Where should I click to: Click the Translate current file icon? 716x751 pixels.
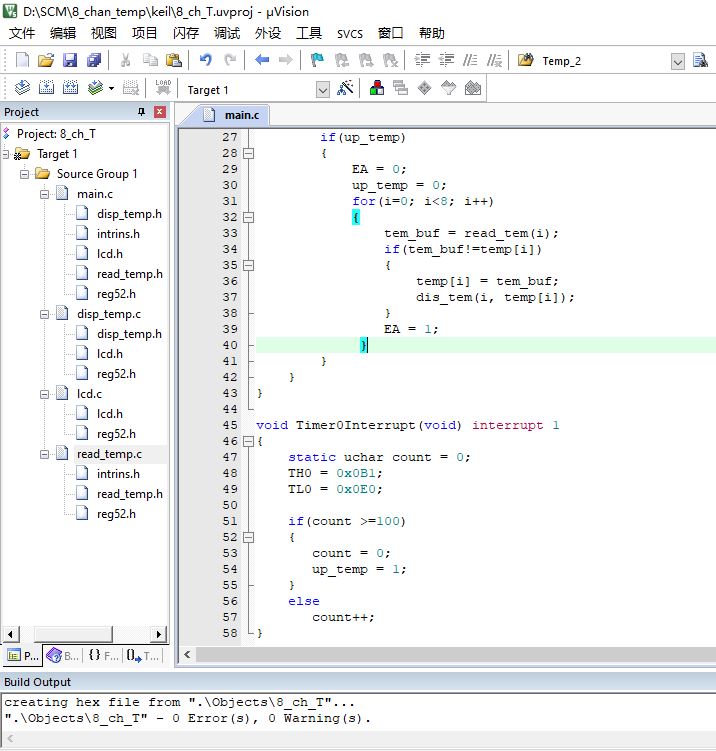click(22, 88)
